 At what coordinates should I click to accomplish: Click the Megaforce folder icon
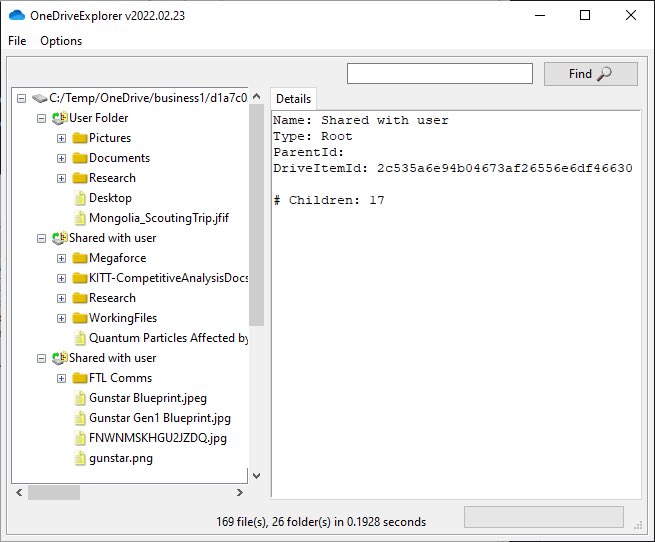[79, 258]
